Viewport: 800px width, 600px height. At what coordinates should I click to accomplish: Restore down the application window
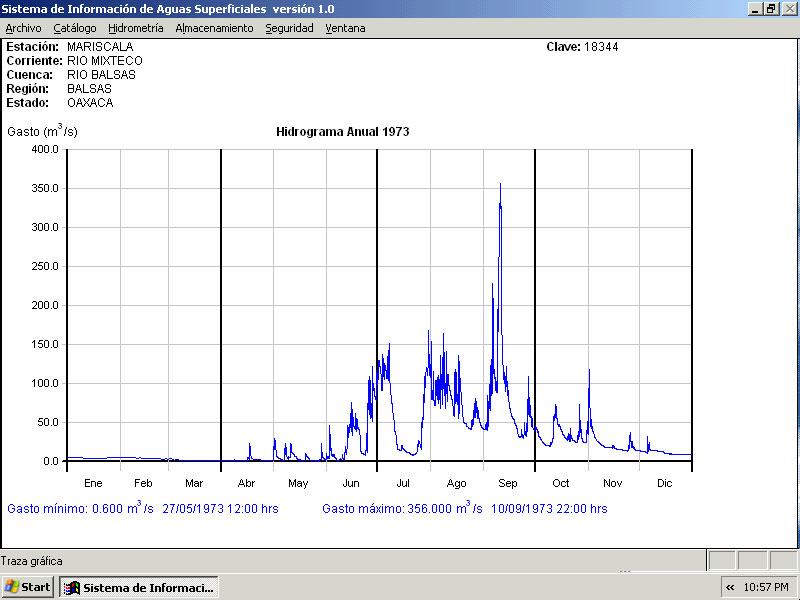(x=771, y=8)
